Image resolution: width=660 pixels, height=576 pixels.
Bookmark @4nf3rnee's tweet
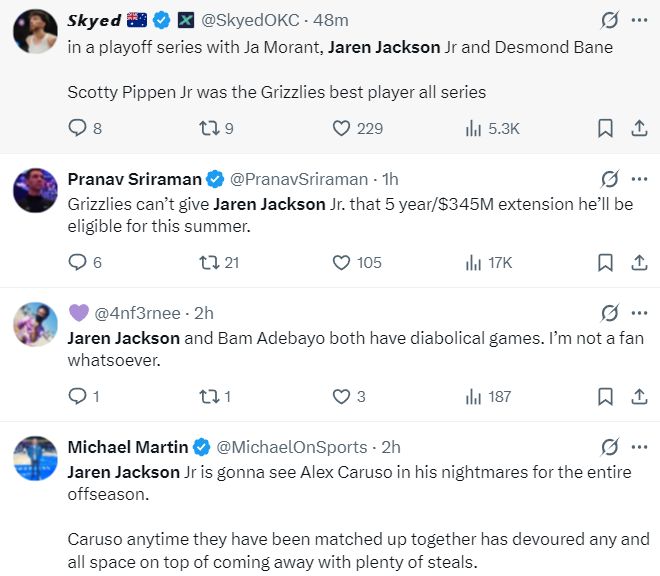[x=605, y=397]
